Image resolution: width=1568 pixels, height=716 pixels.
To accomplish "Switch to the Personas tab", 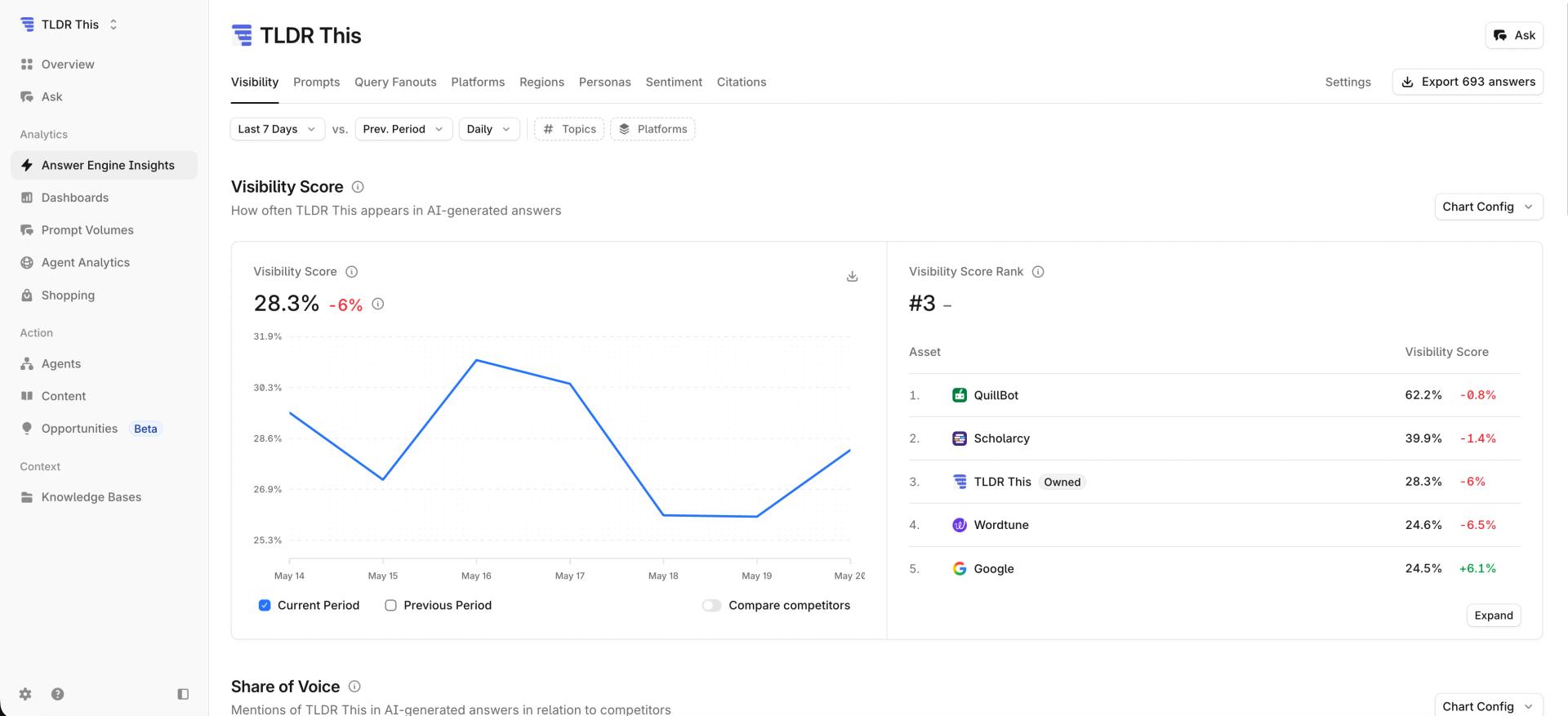I will pos(604,82).
